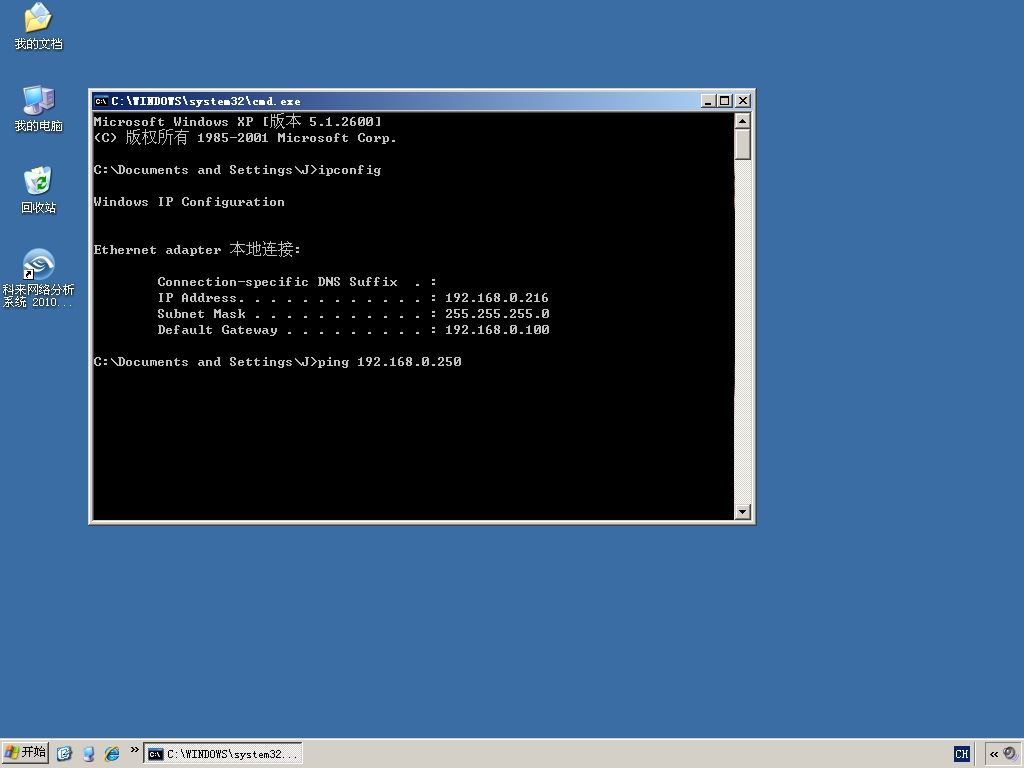
Task: Activate cmd.exe taskbar button
Action: [223, 754]
